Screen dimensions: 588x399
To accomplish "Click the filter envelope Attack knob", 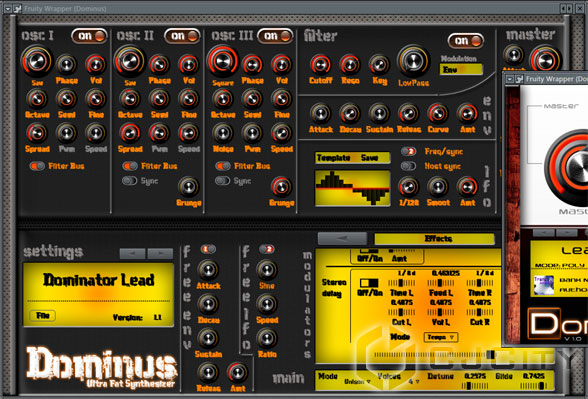I will coord(321,114).
